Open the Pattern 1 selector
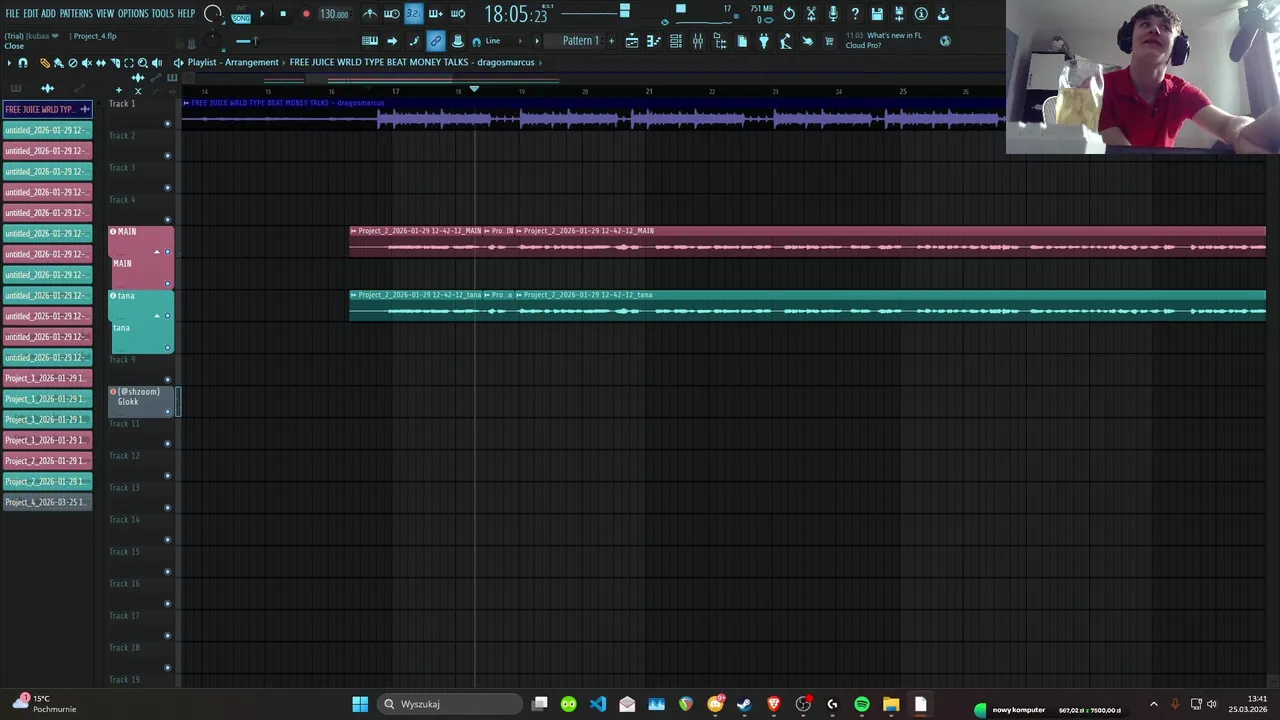Image resolution: width=1280 pixels, height=720 pixels. pos(580,41)
